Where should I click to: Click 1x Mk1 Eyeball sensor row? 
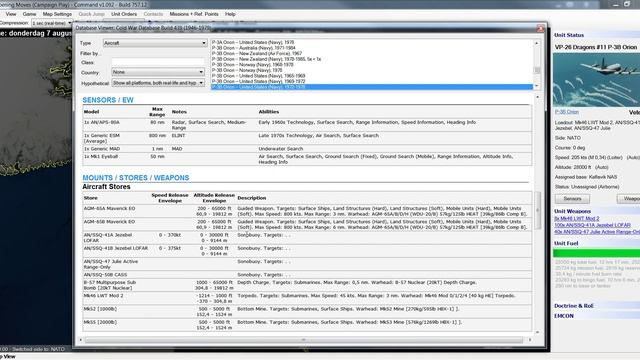click(x=307, y=159)
